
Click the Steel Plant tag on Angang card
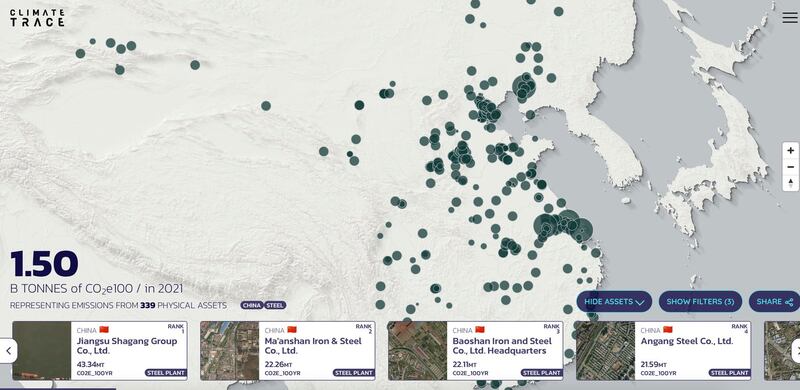pyautogui.click(x=729, y=373)
